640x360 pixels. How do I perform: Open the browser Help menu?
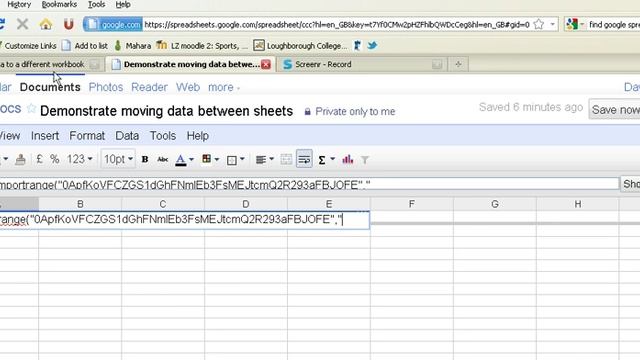coord(123,4)
